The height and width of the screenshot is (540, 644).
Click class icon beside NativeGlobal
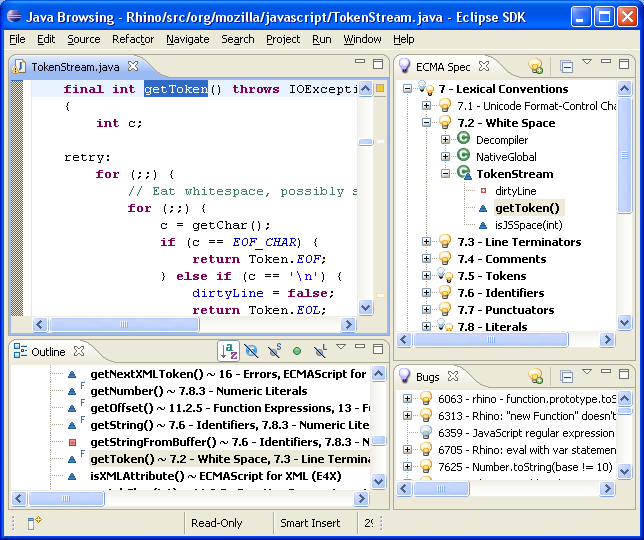pyautogui.click(x=463, y=156)
